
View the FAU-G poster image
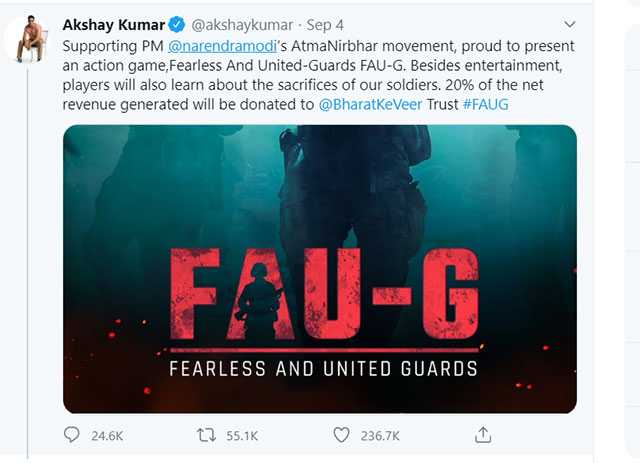pyautogui.click(x=320, y=269)
